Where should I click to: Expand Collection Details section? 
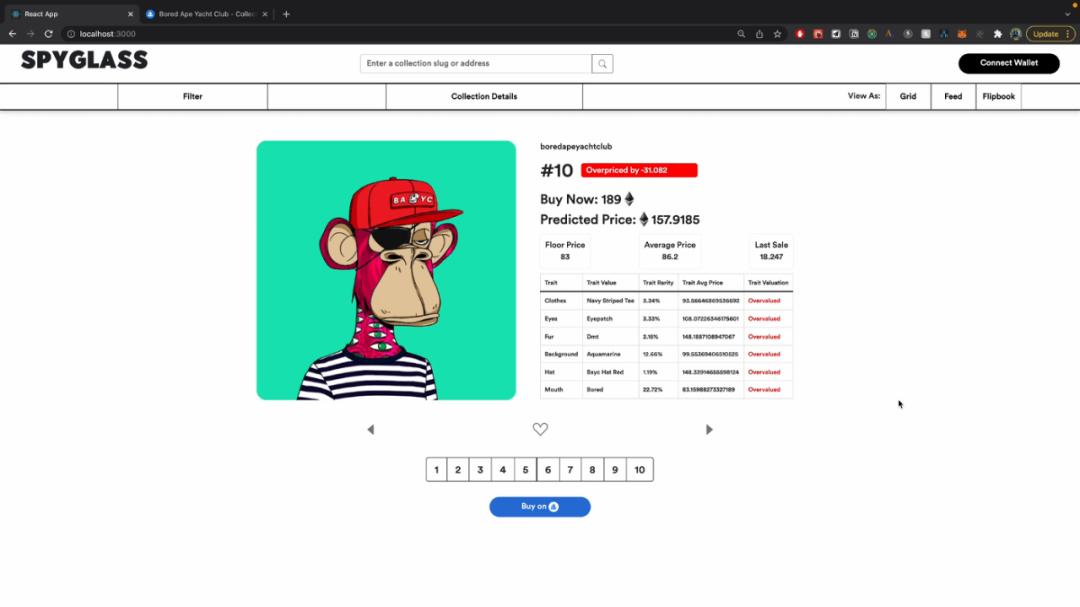(x=484, y=97)
